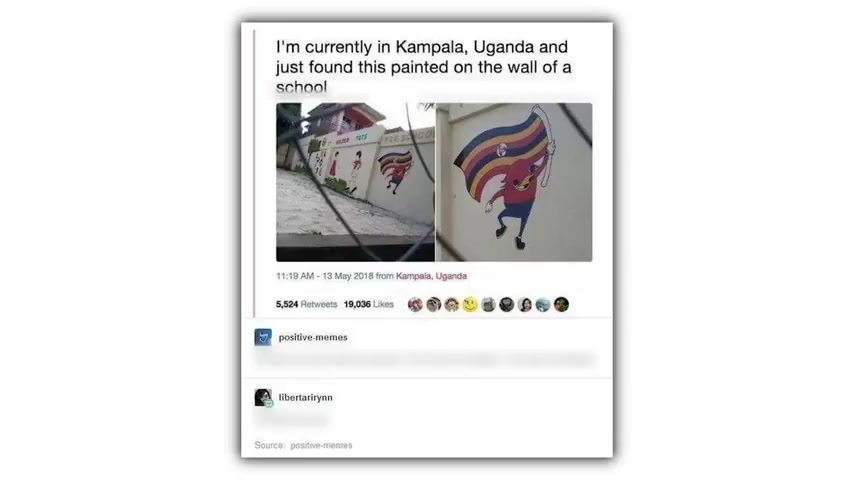Viewport: 854px width, 480px height.
Task: View the 5,524 Retweets list
Action: [x=307, y=304]
